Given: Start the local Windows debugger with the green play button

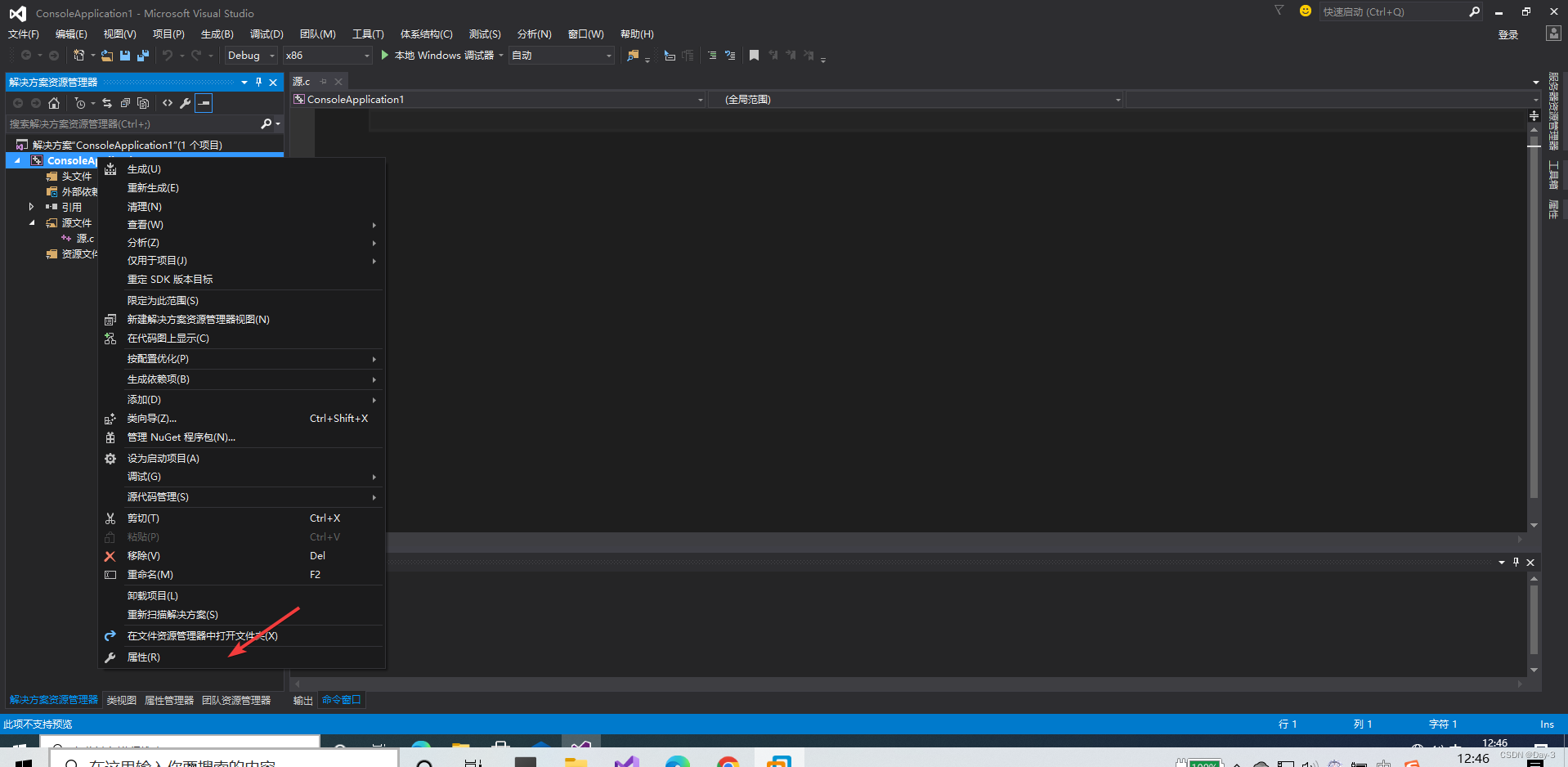Looking at the screenshot, I should (385, 56).
